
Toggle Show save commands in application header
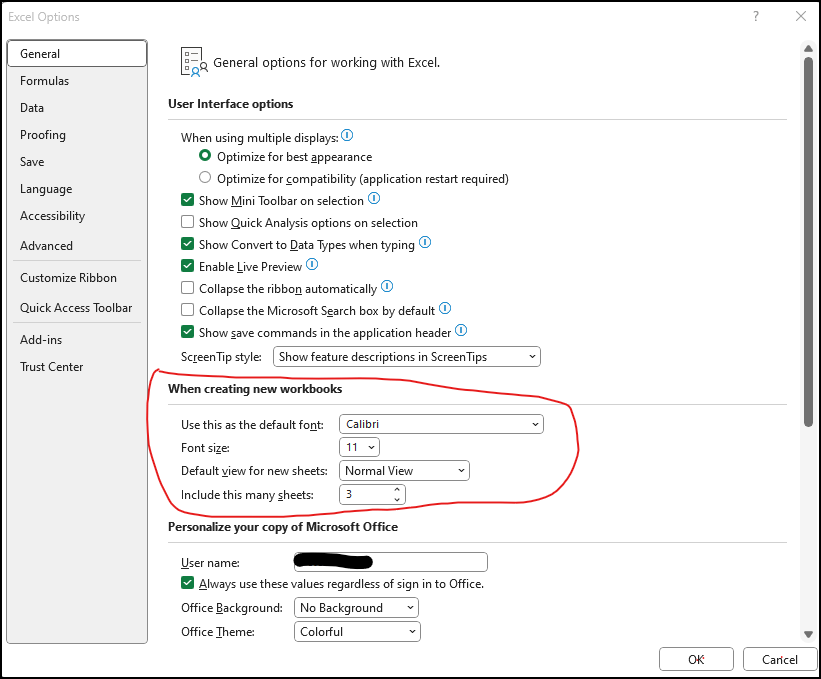click(187, 332)
